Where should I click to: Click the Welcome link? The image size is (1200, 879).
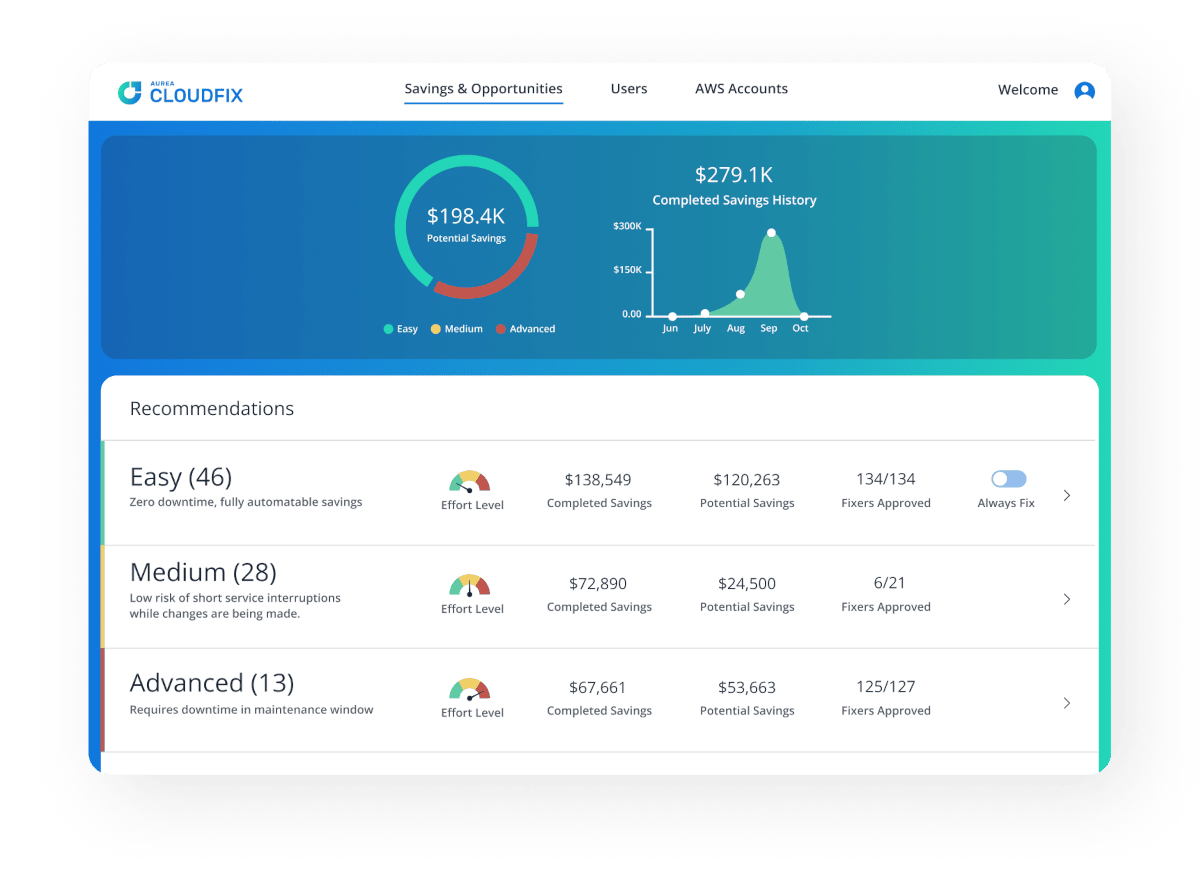coord(1027,89)
